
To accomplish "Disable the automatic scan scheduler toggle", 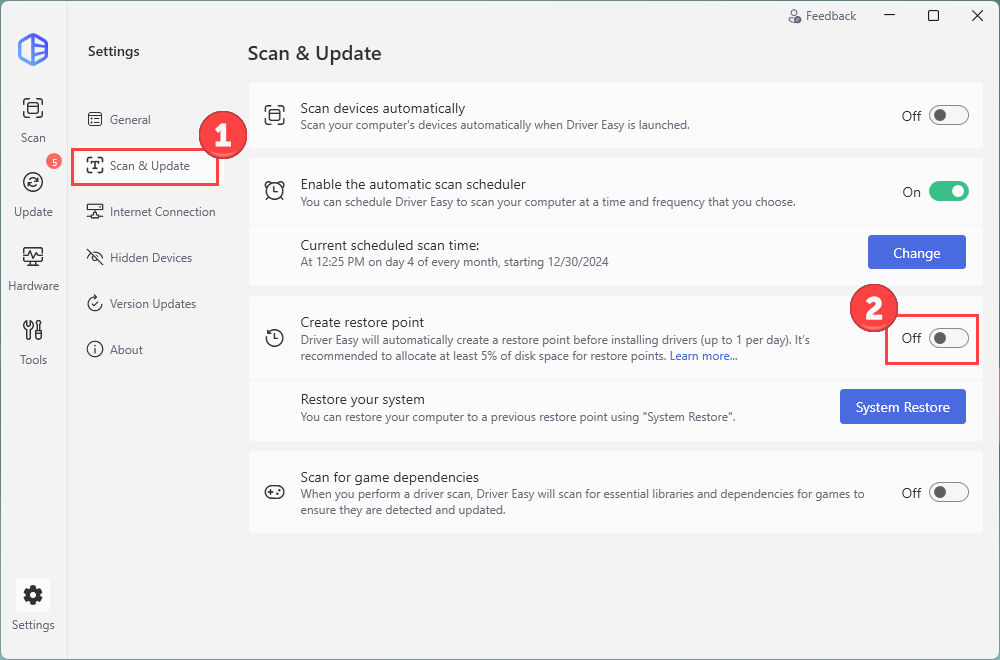I will [x=948, y=192].
